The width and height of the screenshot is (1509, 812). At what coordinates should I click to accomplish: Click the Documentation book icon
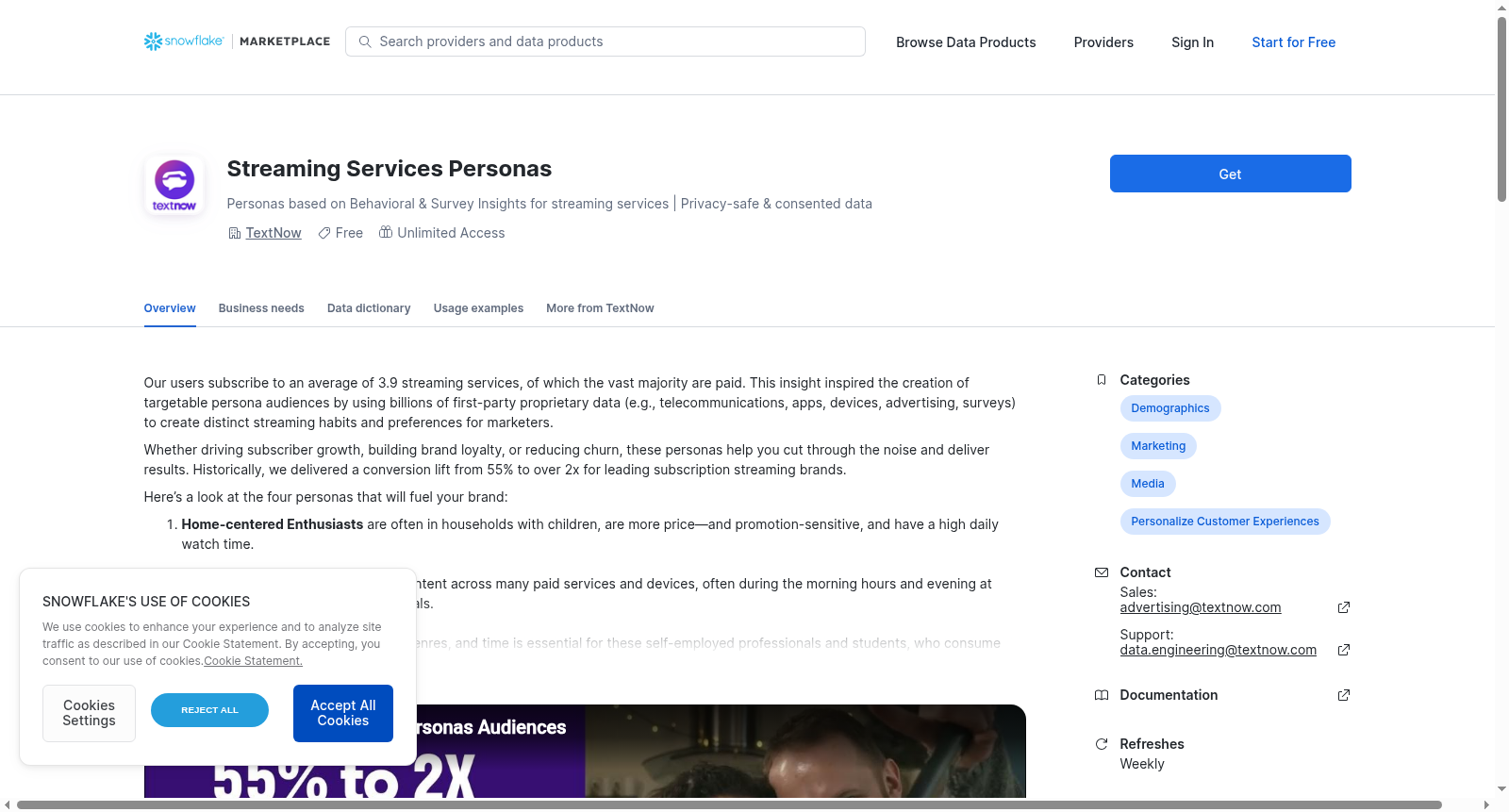[1102, 695]
